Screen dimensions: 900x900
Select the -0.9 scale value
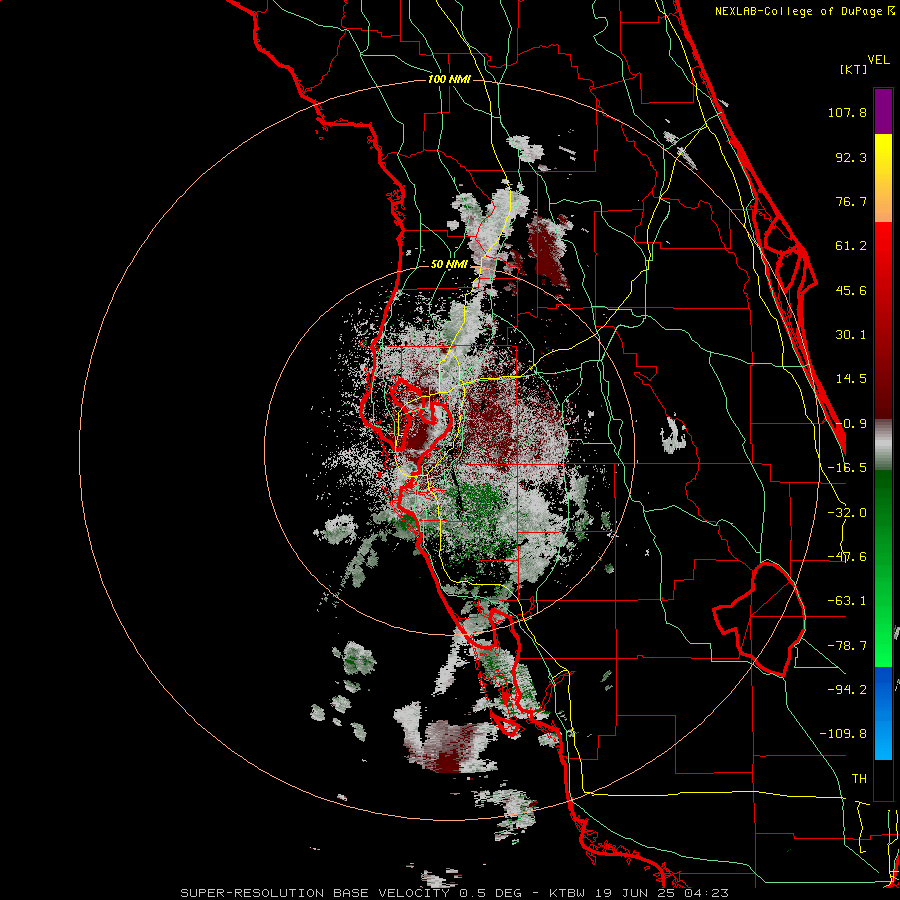point(851,424)
